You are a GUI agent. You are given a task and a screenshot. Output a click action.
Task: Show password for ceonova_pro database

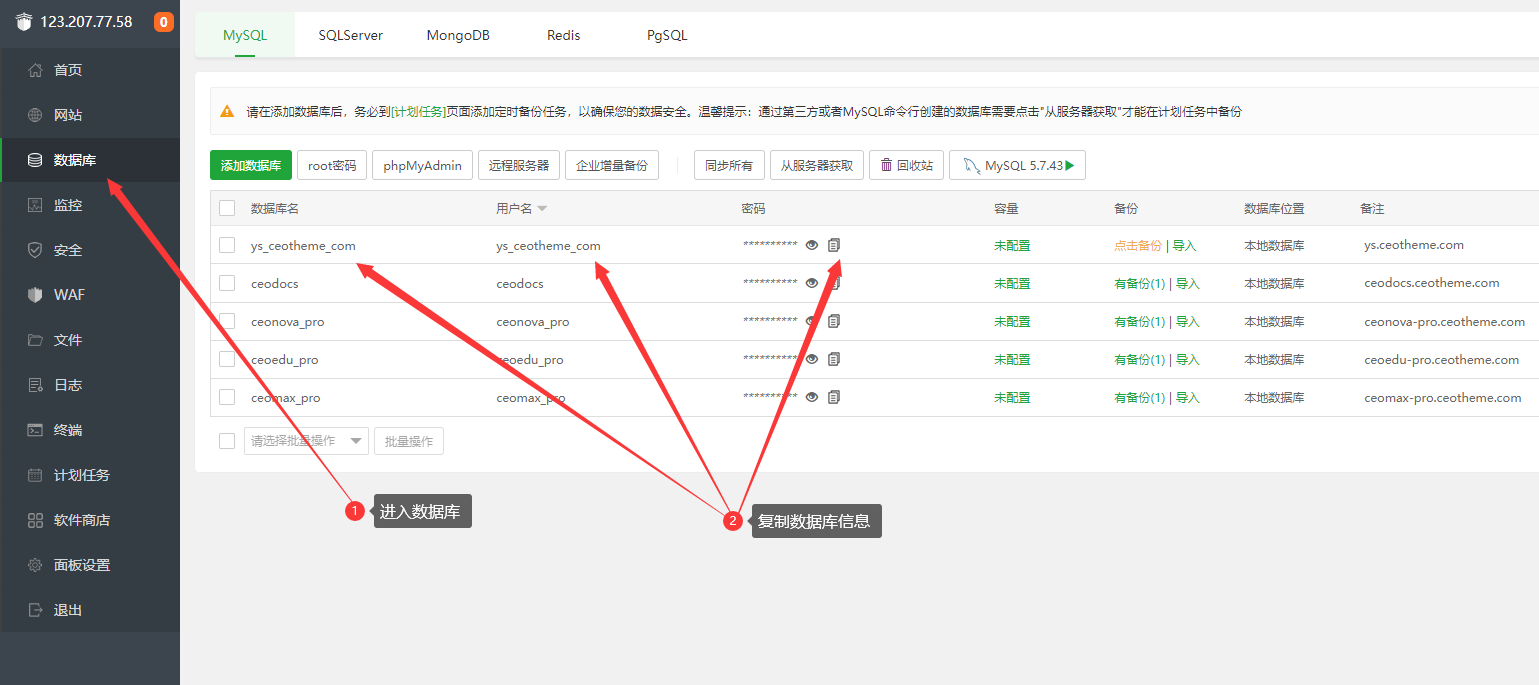[x=812, y=321]
